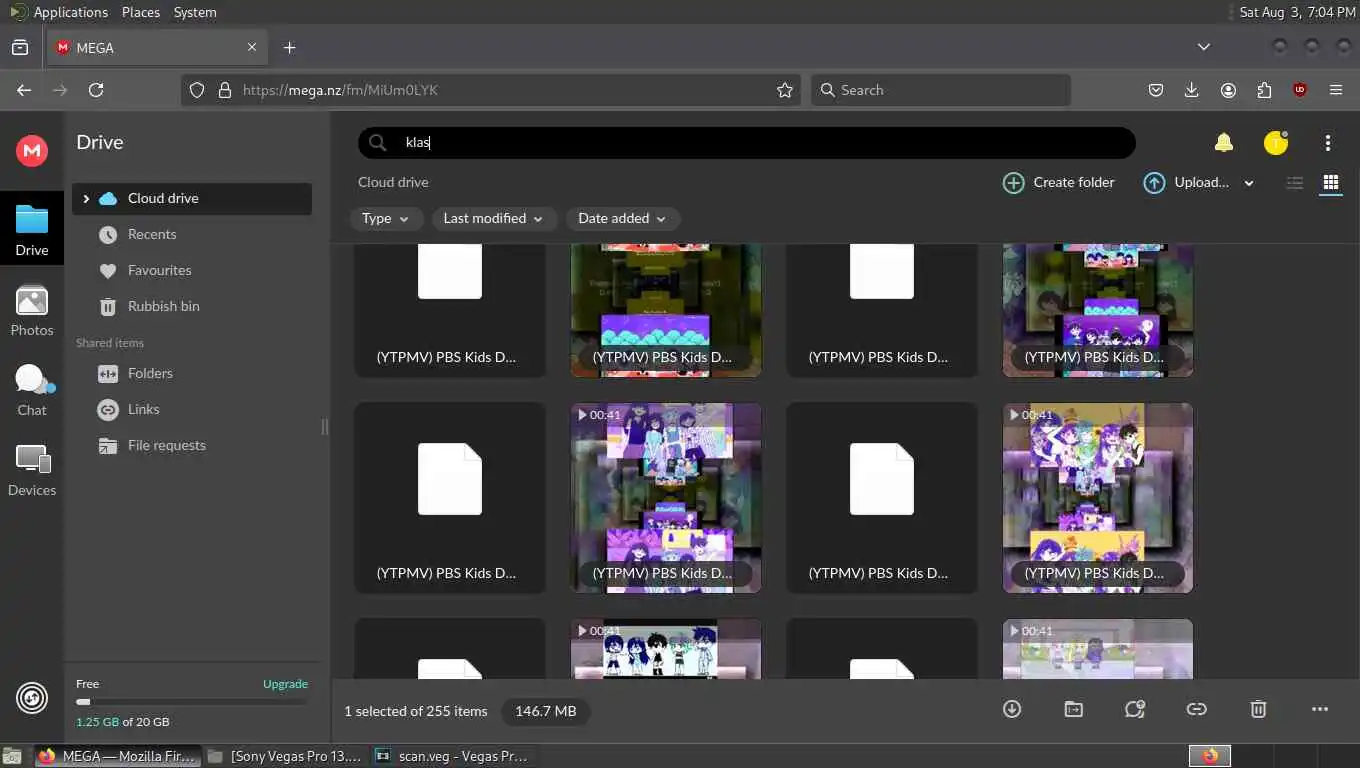Select Recents in Drive sidebar

pos(192,235)
